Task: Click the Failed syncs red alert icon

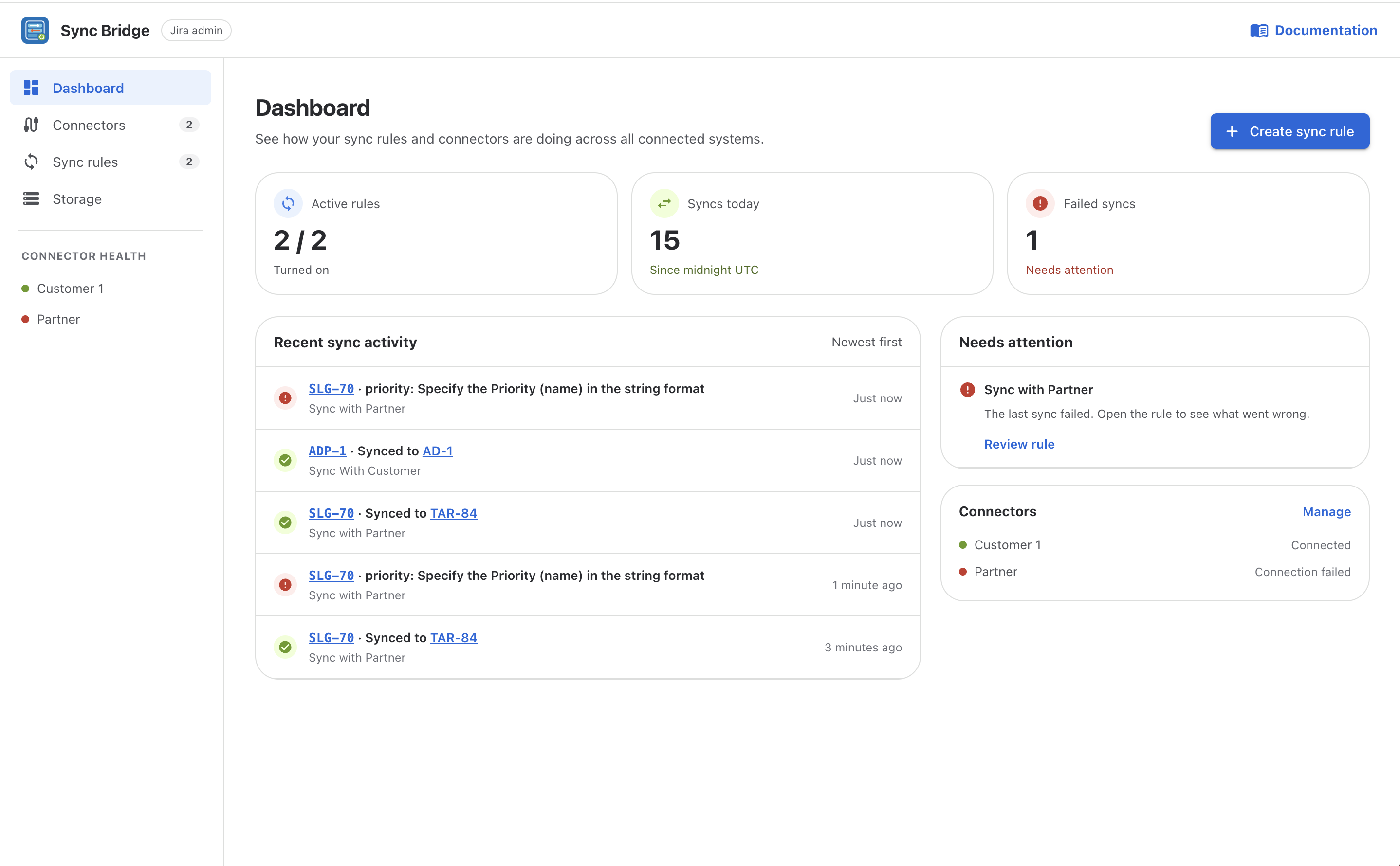Action: [x=1040, y=203]
